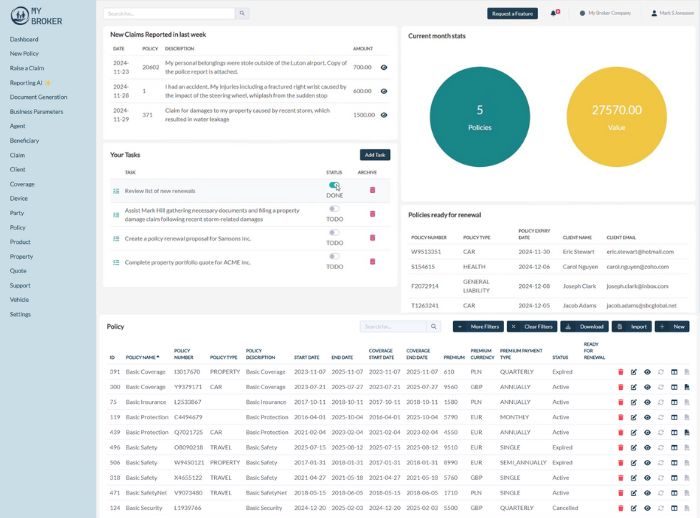Click the notifications bell icon
Viewport: 700px width, 518px height.
[x=554, y=13]
